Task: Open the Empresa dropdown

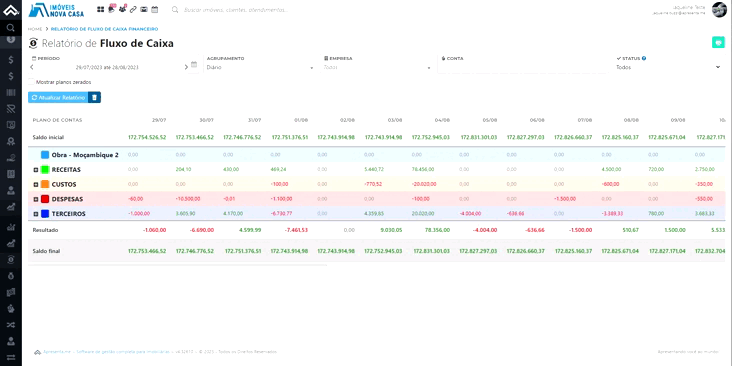Action: coord(377,67)
